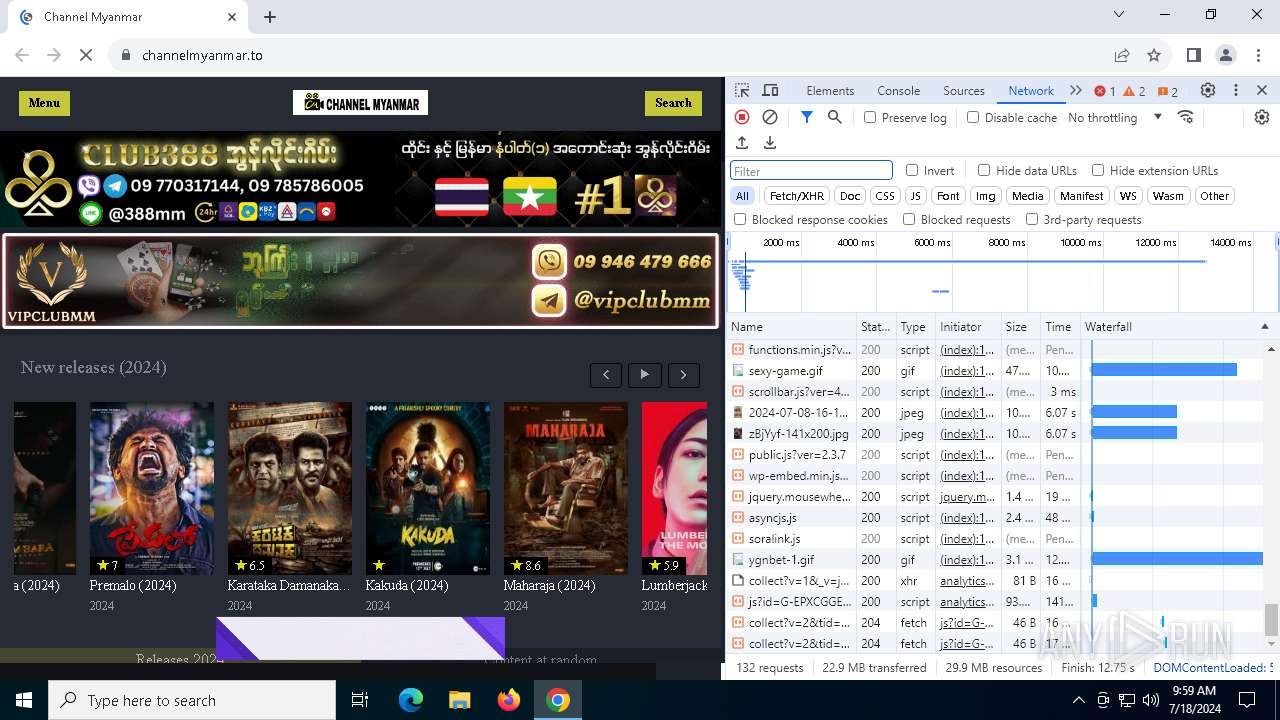Open the tab search chevron in the title bar
This screenshot has height=720, width=1280.
coord(1119,15)
